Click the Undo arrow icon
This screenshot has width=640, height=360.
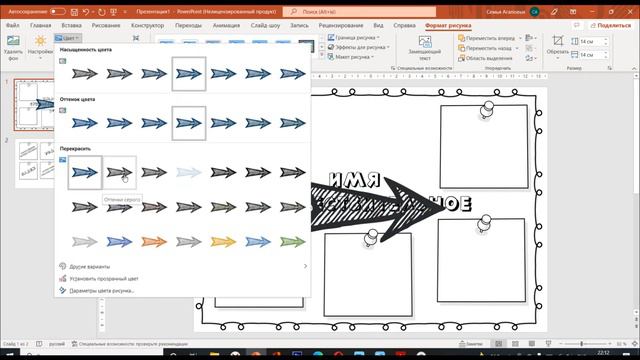tap(86, 12)
